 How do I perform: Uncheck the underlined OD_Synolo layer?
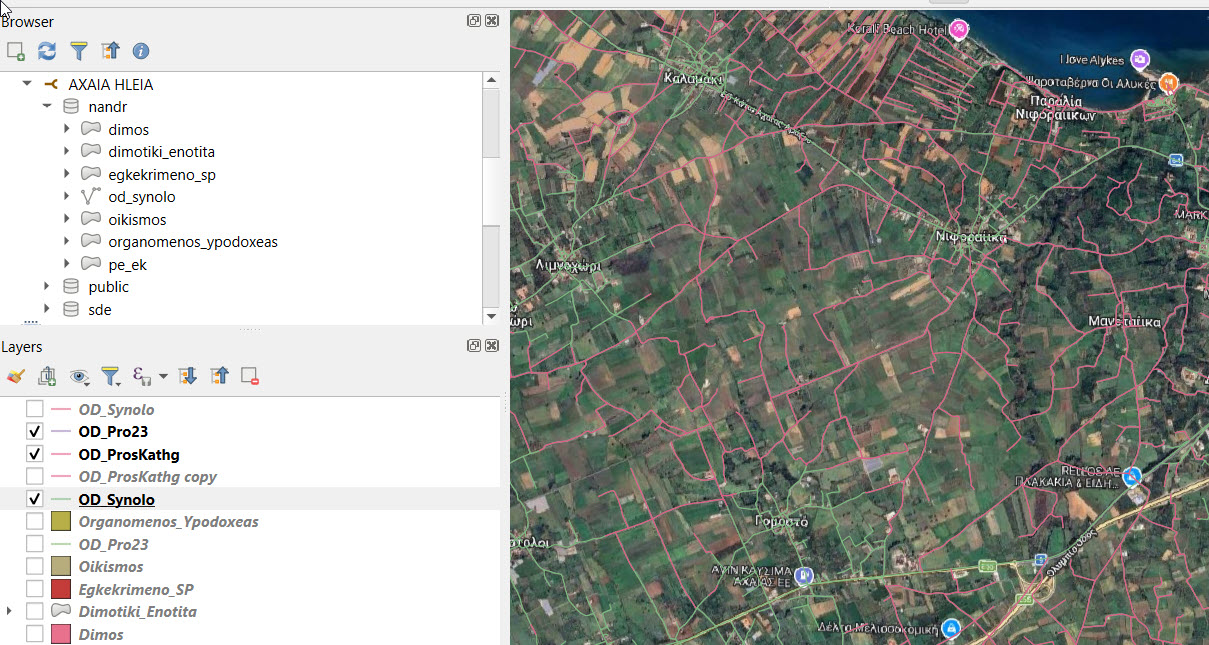point(35,499)
